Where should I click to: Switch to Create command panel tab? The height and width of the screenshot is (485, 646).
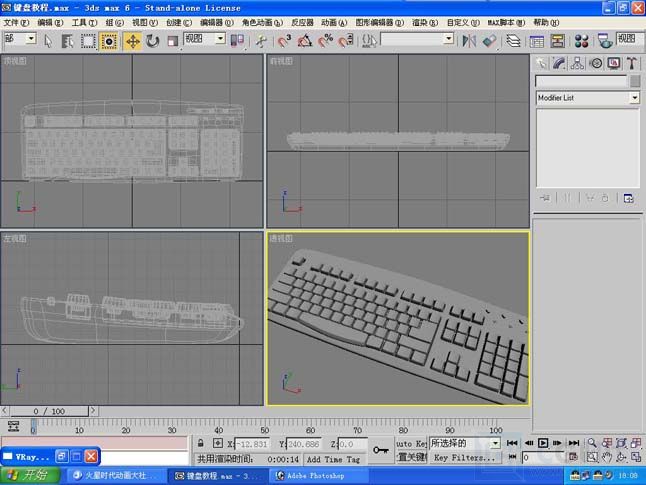point(541,63)
